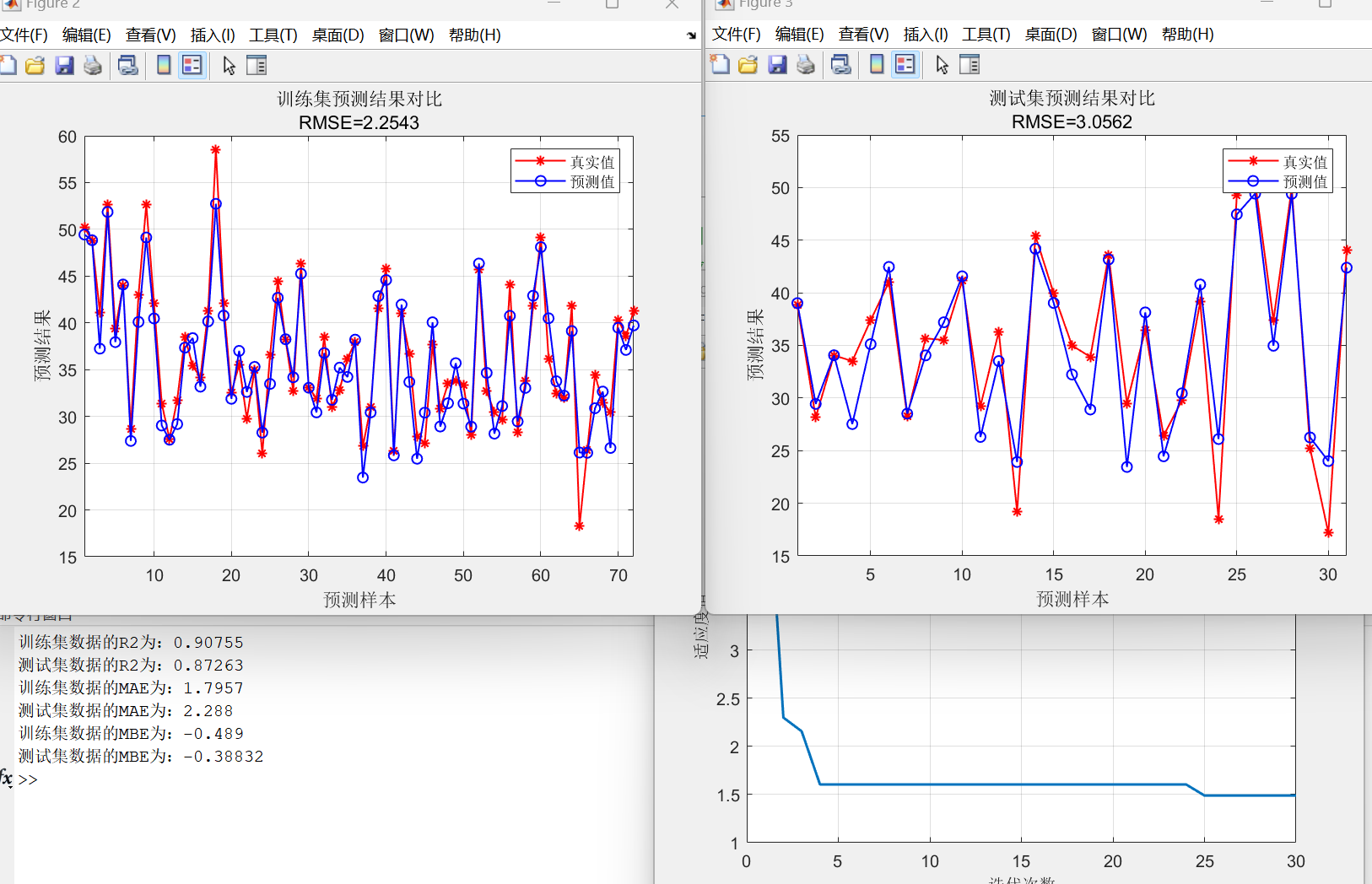1372x884 pixels.
Task: Enable Edit Plot arrow in Figure 3
Action: click(x=942, y=64)
